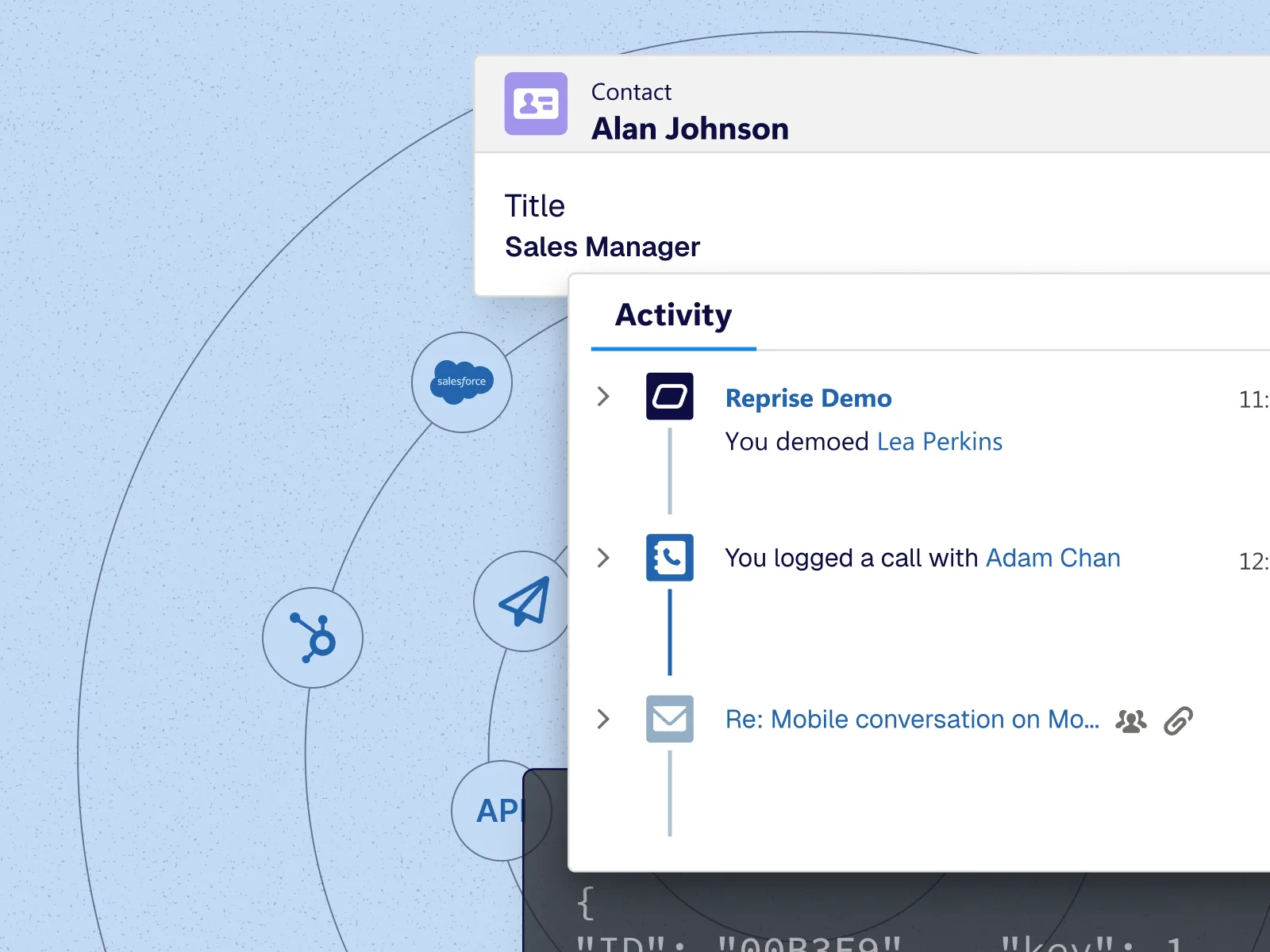Click the JSON code opening brace
The width and height of the screenshot is (1270, 952).
point(586,904)
